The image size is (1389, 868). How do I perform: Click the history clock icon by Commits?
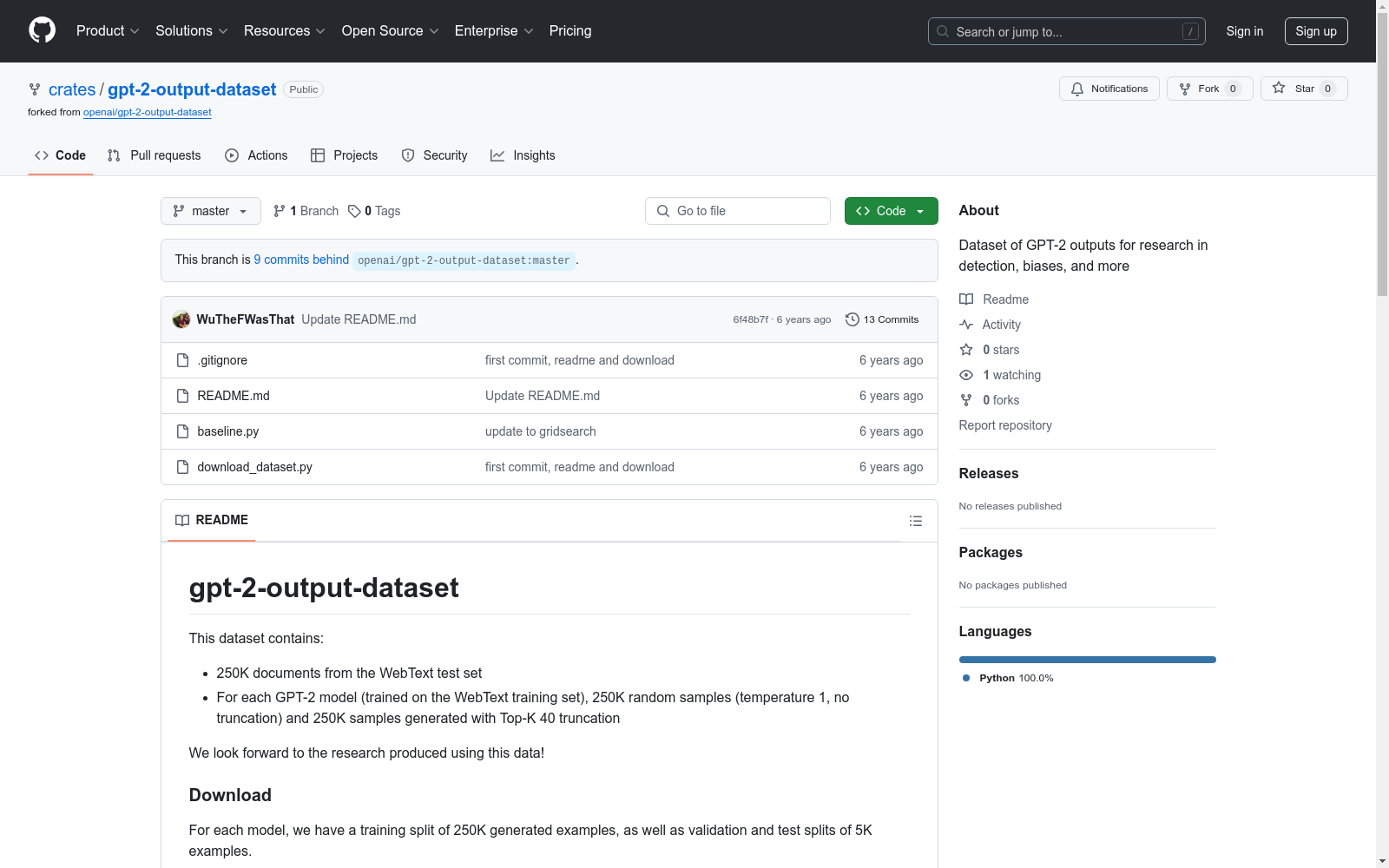[x=852, y=319]
